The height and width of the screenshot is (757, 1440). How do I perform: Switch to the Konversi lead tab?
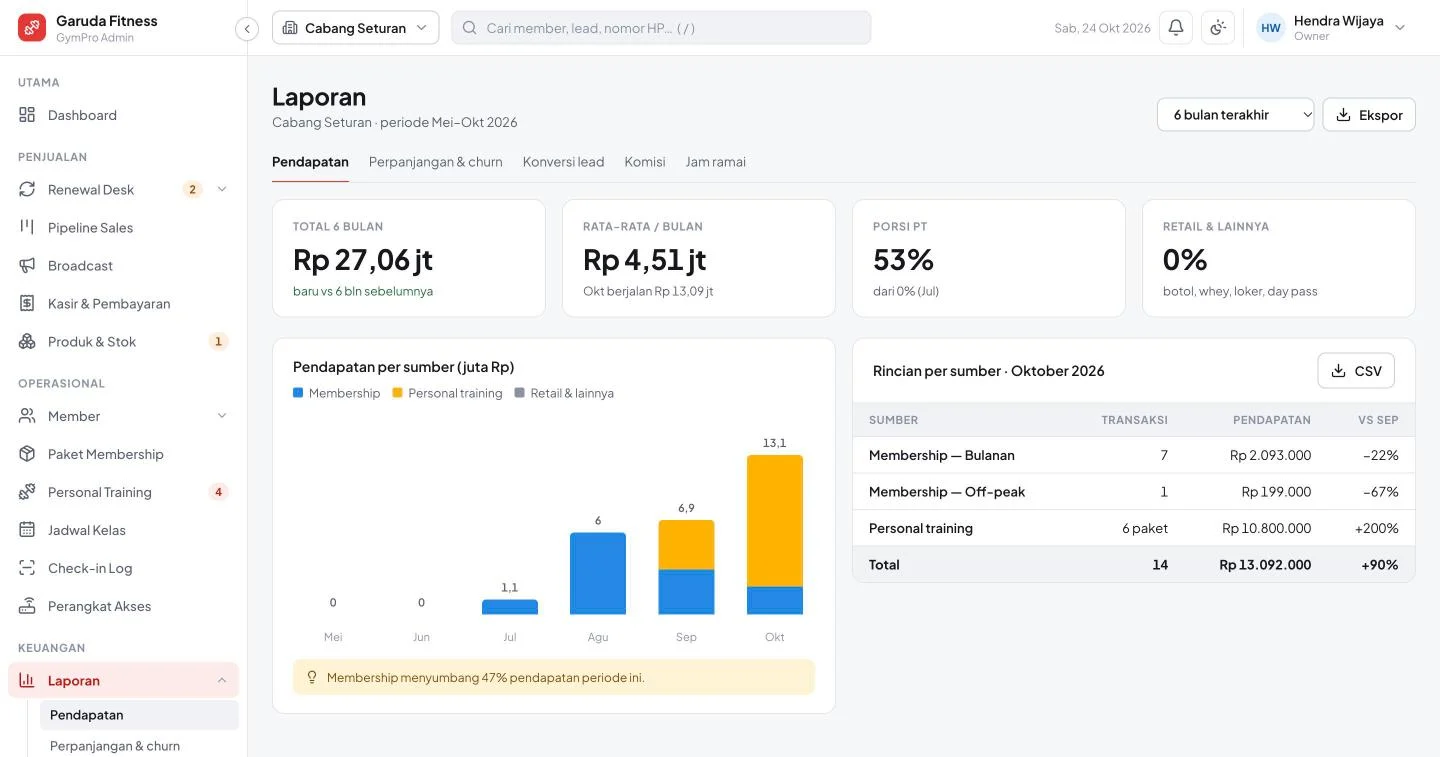(x=563, y=162)
